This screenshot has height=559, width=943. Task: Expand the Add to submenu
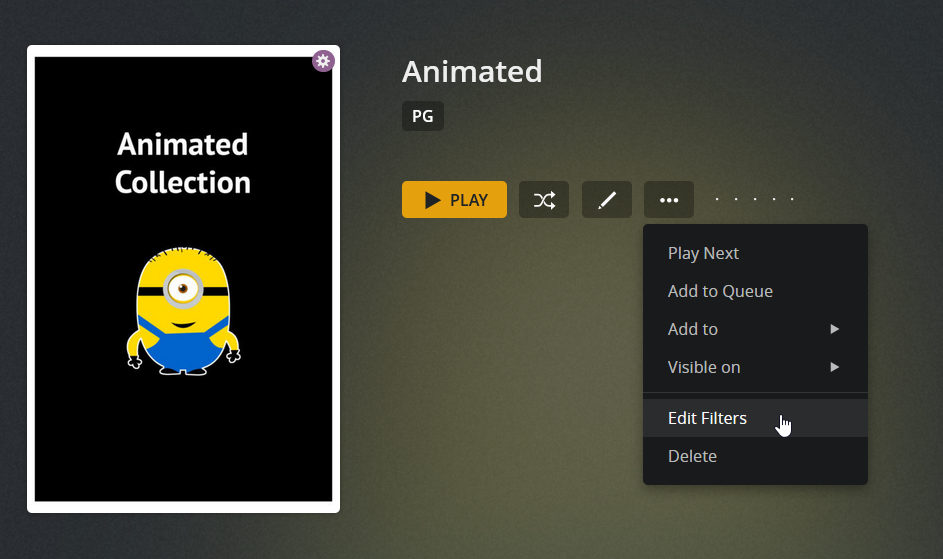[755, 329]
